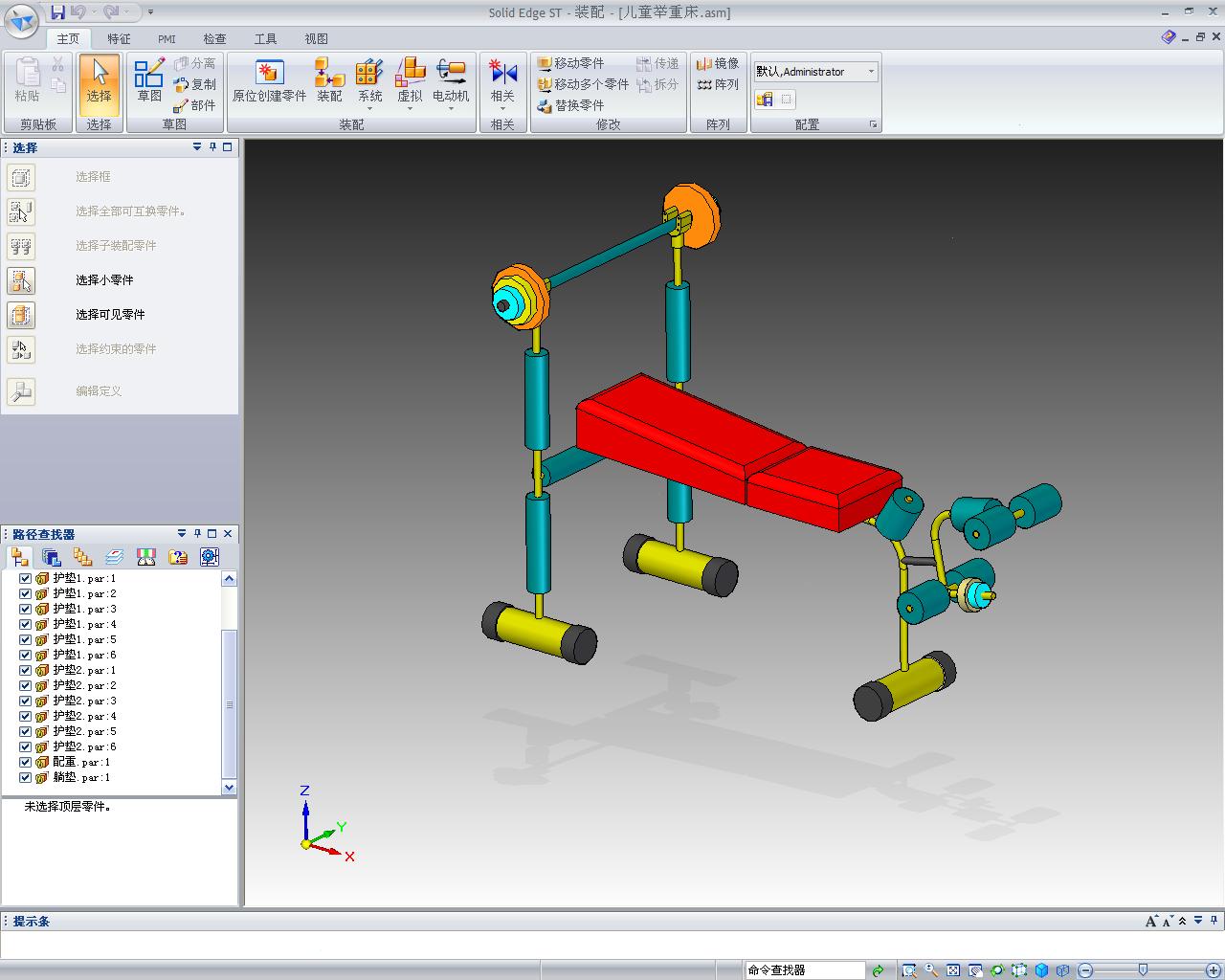Click the 移动多个零件 (Move multiple parts) command
The height and width of the screenshot is (980, 1225).
pyautogui.click(x=584, y=84)
